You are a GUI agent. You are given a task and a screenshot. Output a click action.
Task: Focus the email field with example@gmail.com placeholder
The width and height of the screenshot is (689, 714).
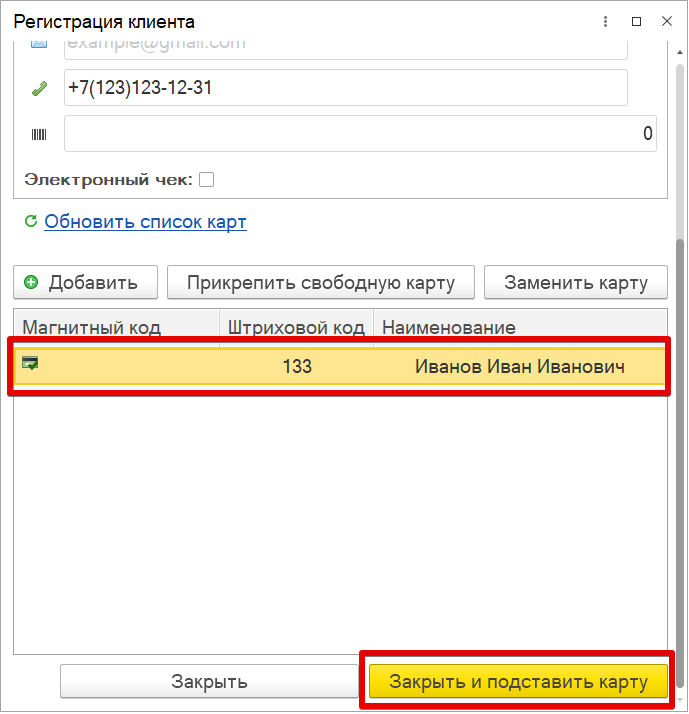click(x=346, y=49)
